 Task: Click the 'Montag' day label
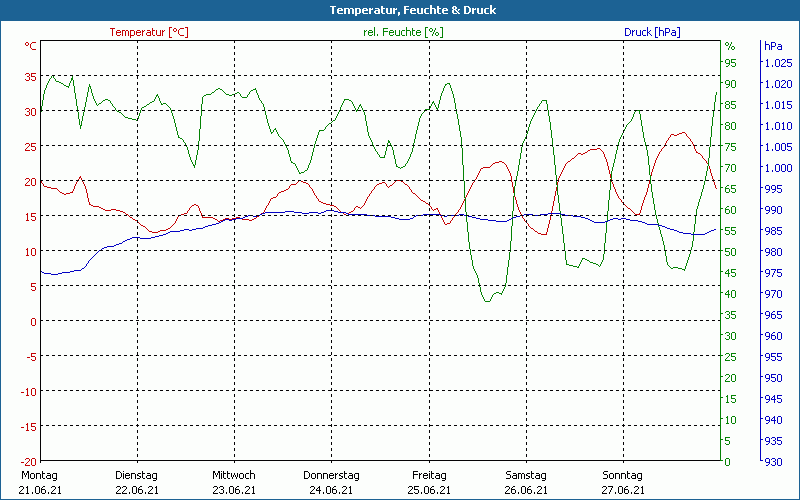pyautogui.click(x=39, y=475)
